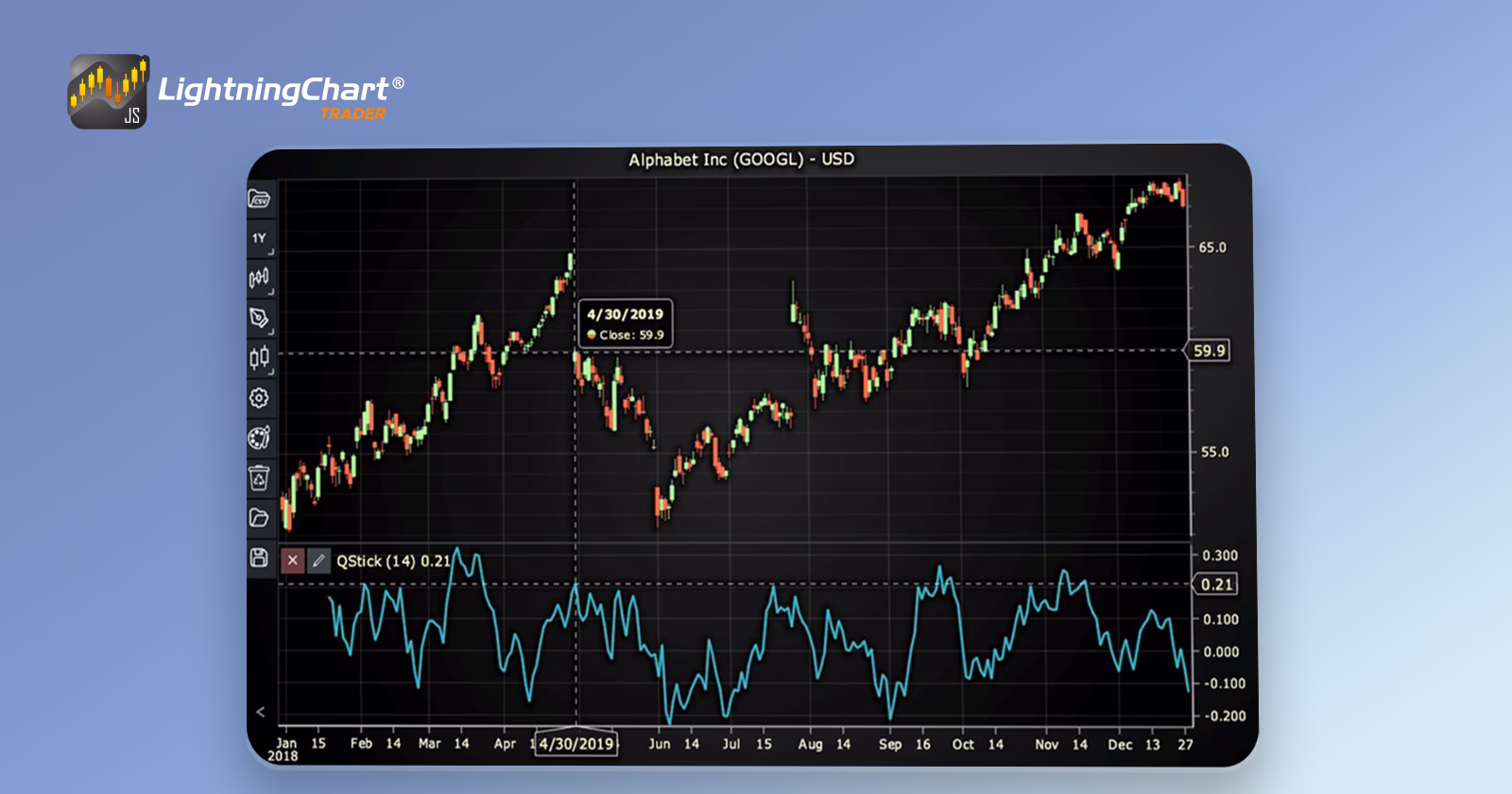
Task: Click the Mar time axis label
Action: point(430,744)
